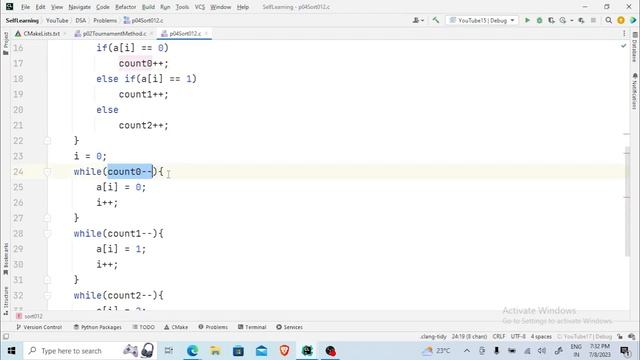Open the TODO tool window
Image resolution: width=640 pixels, height=360 pixels.
pyautogui.click(x=143, y=327)
